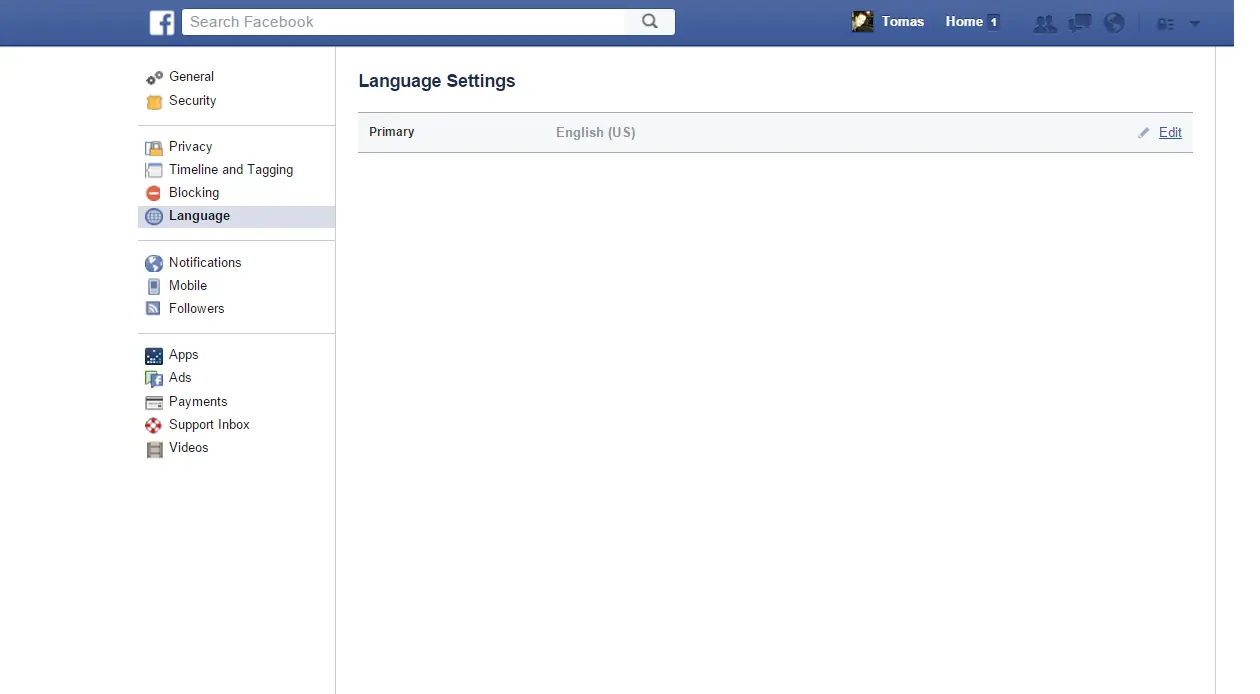1260x694 pixels.
Task: Open the messages icon
Action: tap(1080, 23)
